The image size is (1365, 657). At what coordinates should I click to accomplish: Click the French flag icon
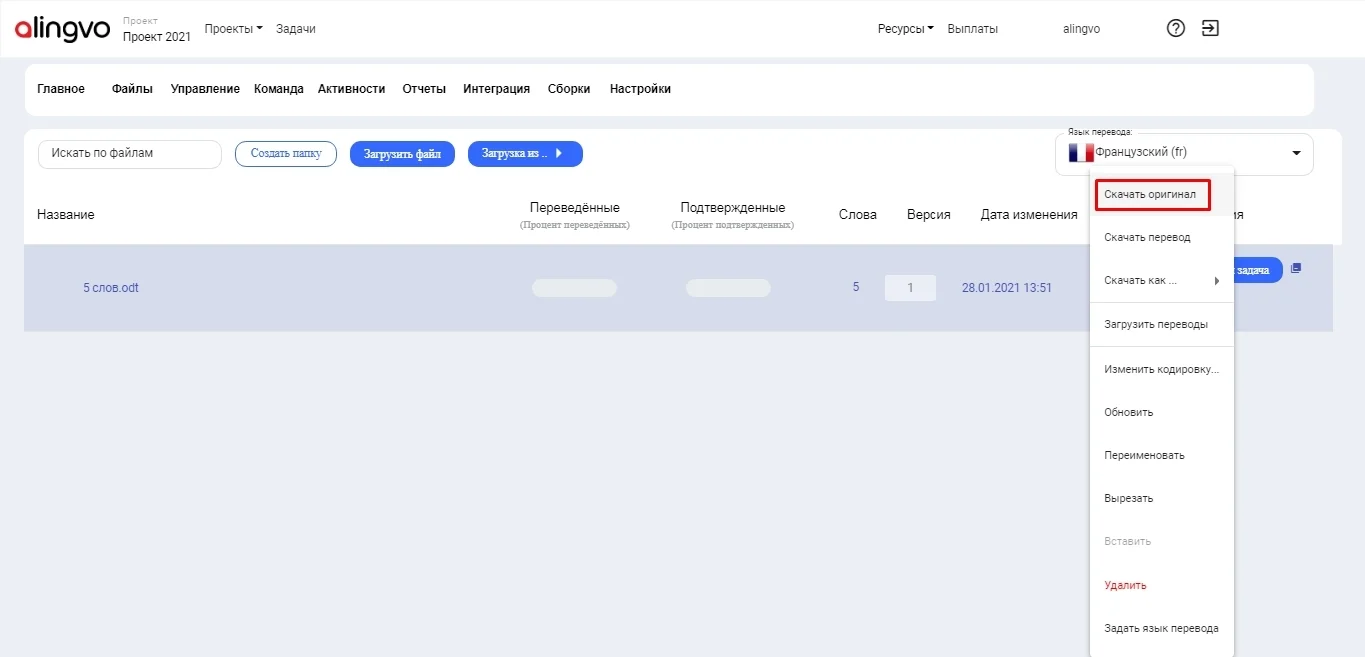[1080, 153]
